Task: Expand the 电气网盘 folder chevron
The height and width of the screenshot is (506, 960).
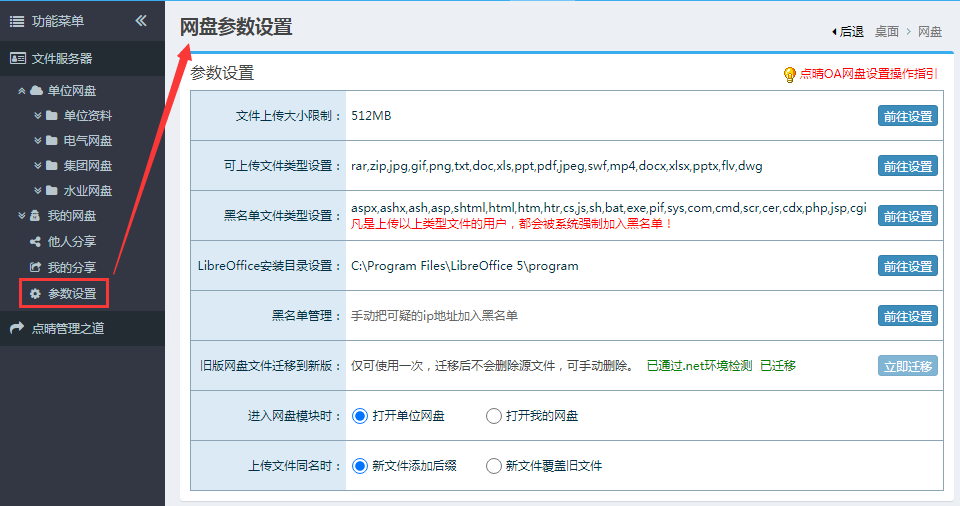Action: [x=37, y=141]
